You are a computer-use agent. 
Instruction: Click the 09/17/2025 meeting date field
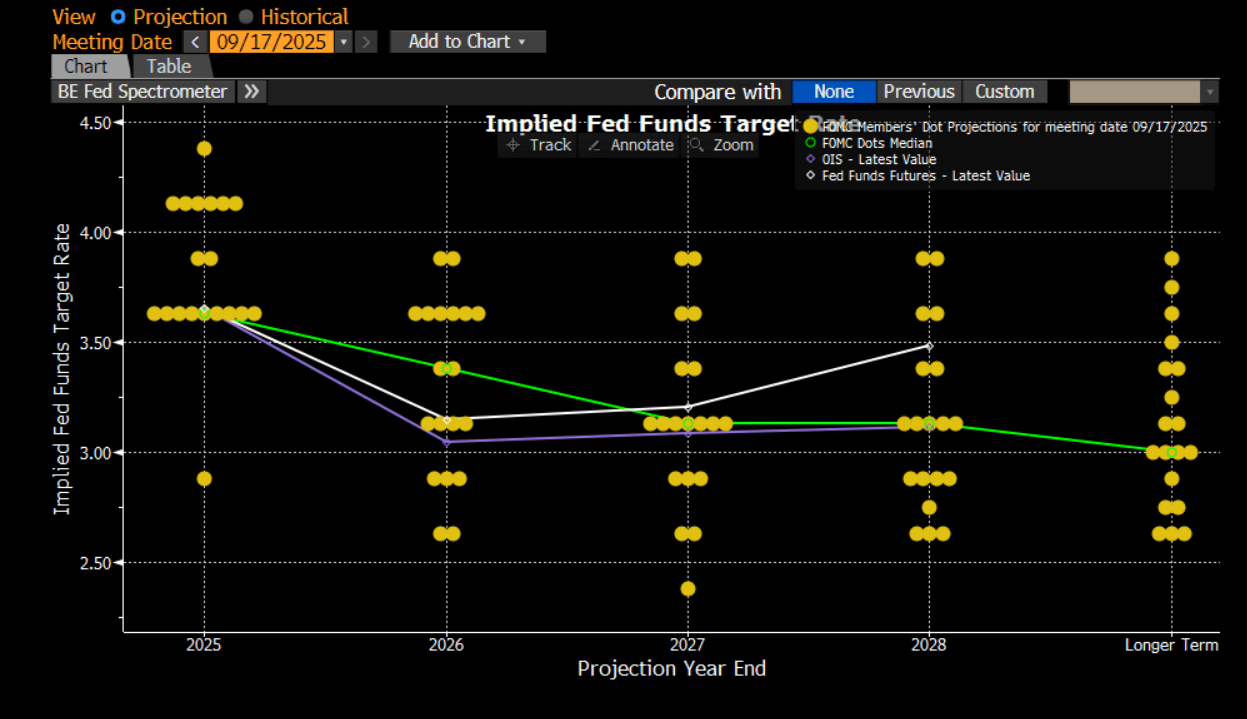coord(271,42)
